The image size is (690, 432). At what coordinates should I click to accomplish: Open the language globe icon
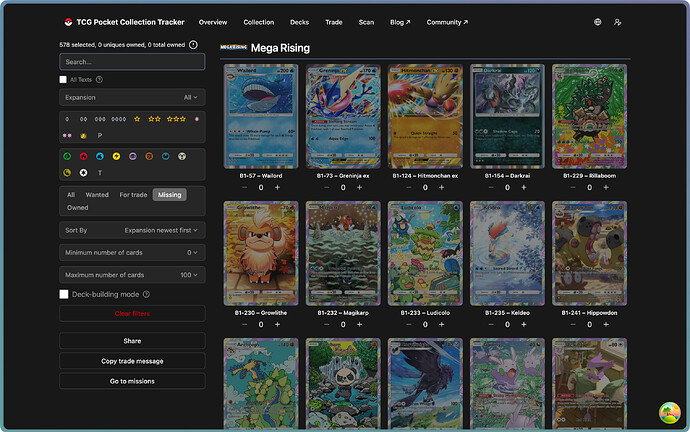(x=597, y=22)
